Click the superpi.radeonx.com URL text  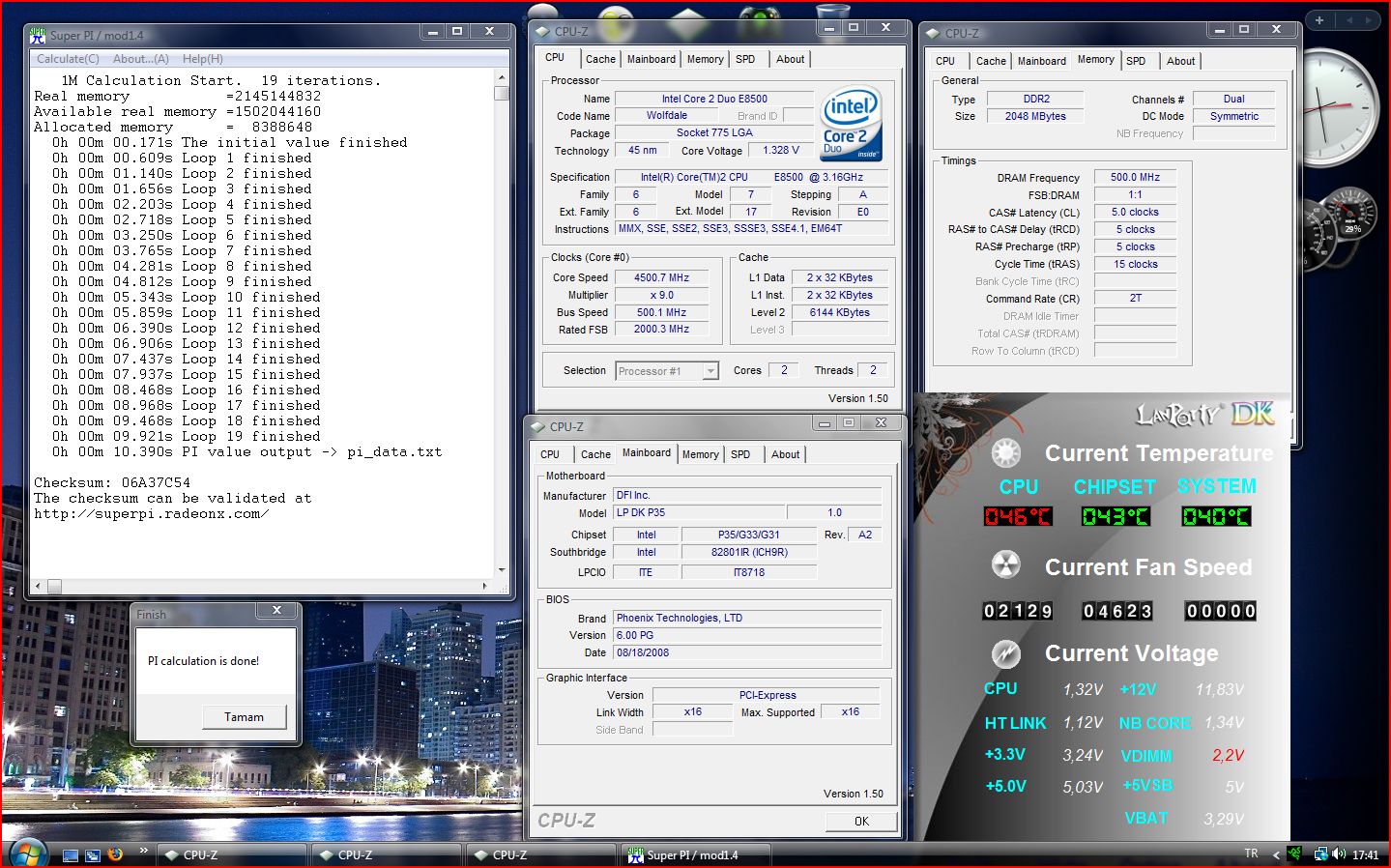click(151, 513)
